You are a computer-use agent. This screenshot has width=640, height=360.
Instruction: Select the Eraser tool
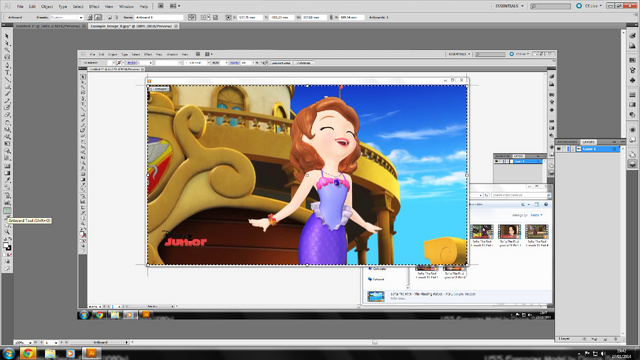7,115
